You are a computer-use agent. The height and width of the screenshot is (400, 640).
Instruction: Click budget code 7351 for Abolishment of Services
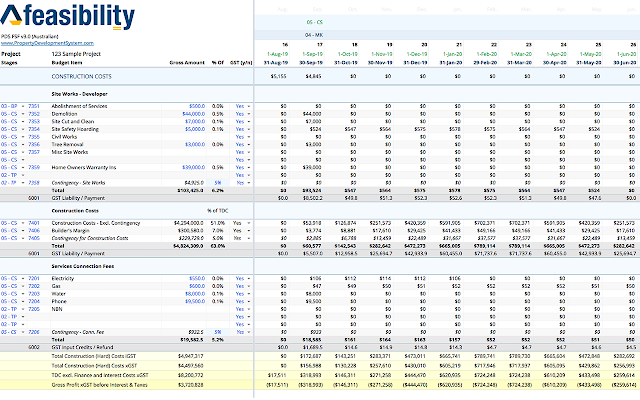tap(33, 105)
